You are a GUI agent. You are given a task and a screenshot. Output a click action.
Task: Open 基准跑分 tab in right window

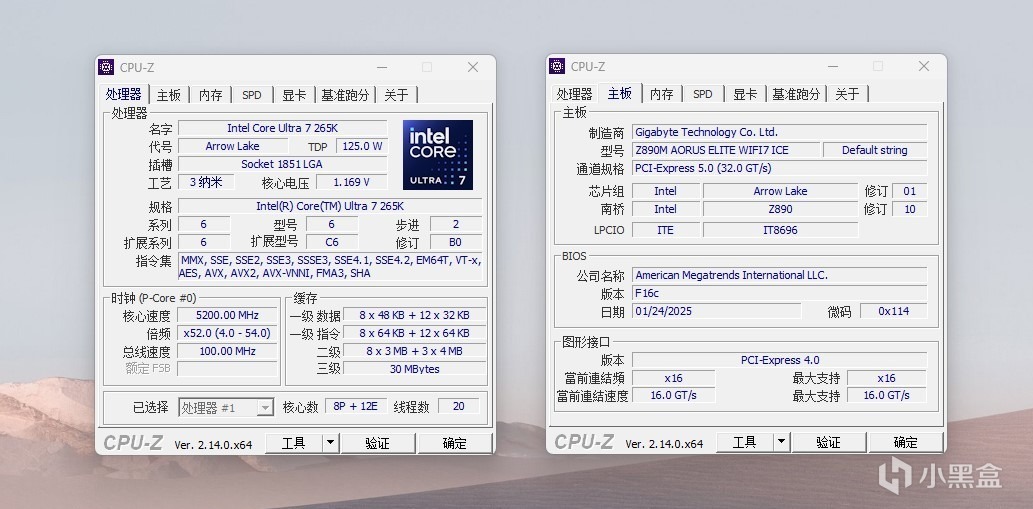[796, 94]
